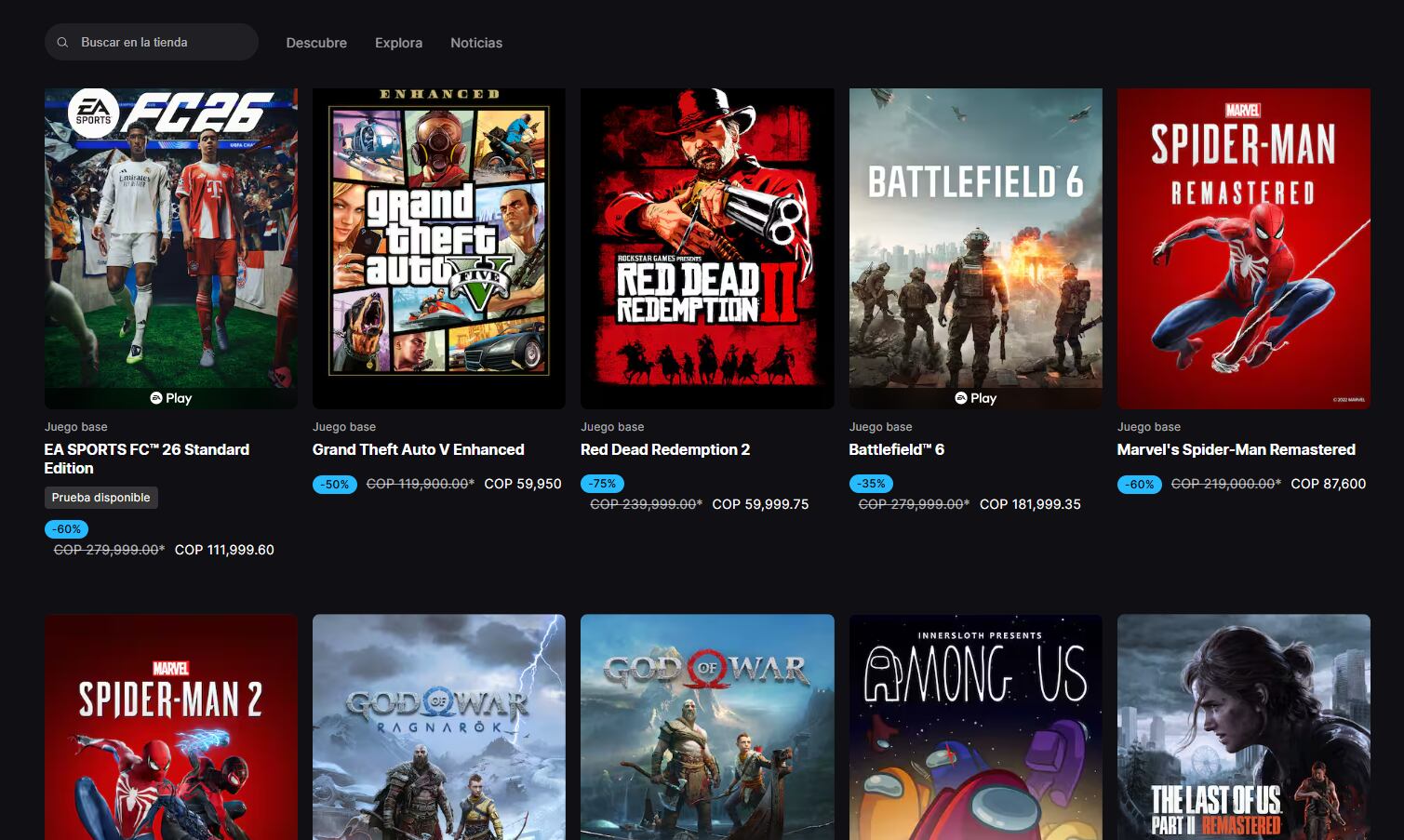Viewport: 1404px width, 840px height.
Task: Open the Explora section
Action: click(x=398, y=43)
